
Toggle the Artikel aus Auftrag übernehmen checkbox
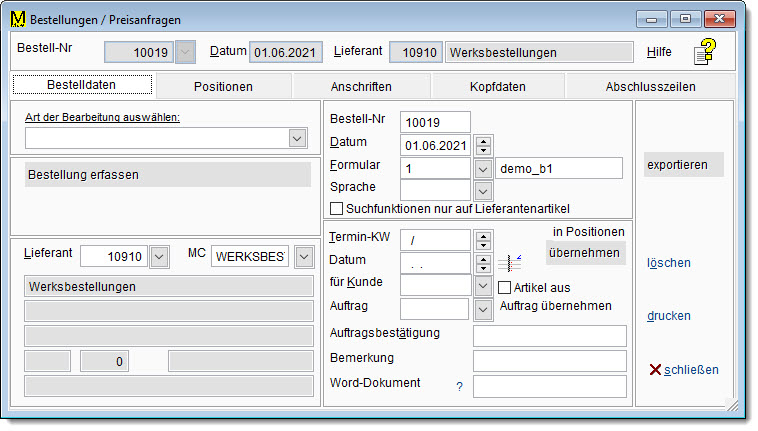click(505, 288)
